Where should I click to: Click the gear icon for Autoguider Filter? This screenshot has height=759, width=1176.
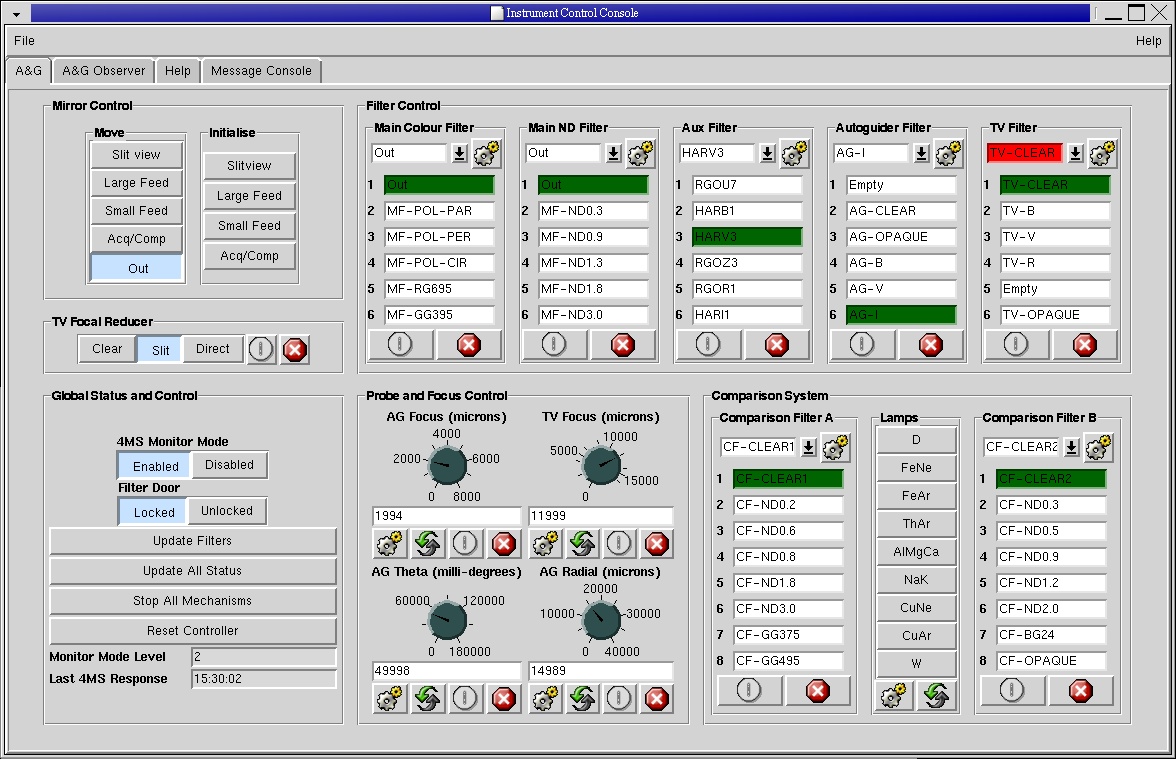tap(949, 153)
